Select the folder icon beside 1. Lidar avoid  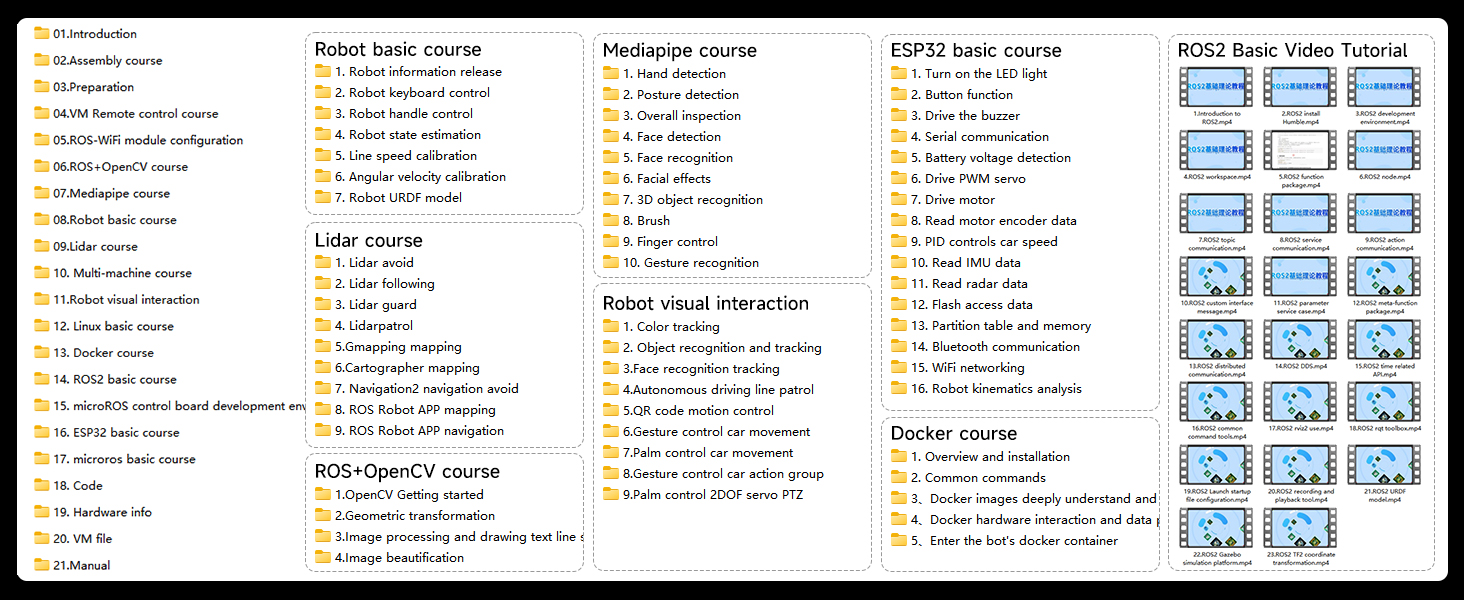point(323,262)
